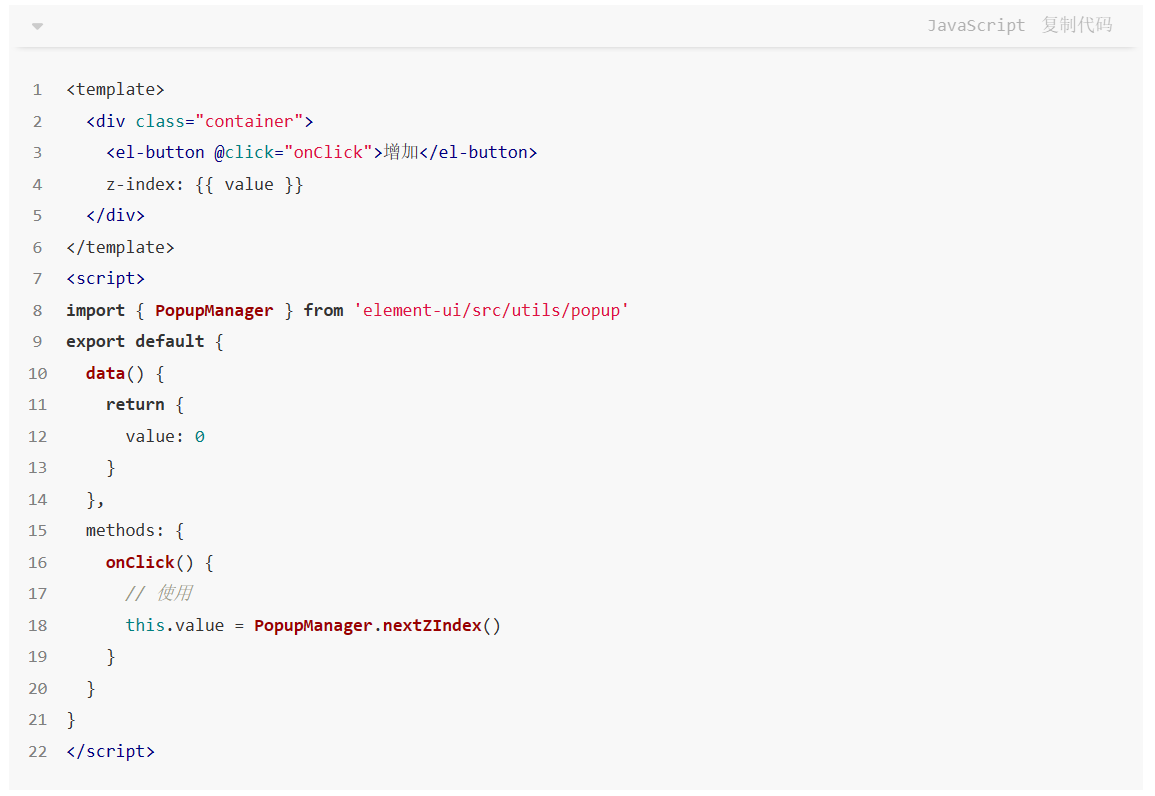Click the closing "</div>" tag

click(115, 216)
